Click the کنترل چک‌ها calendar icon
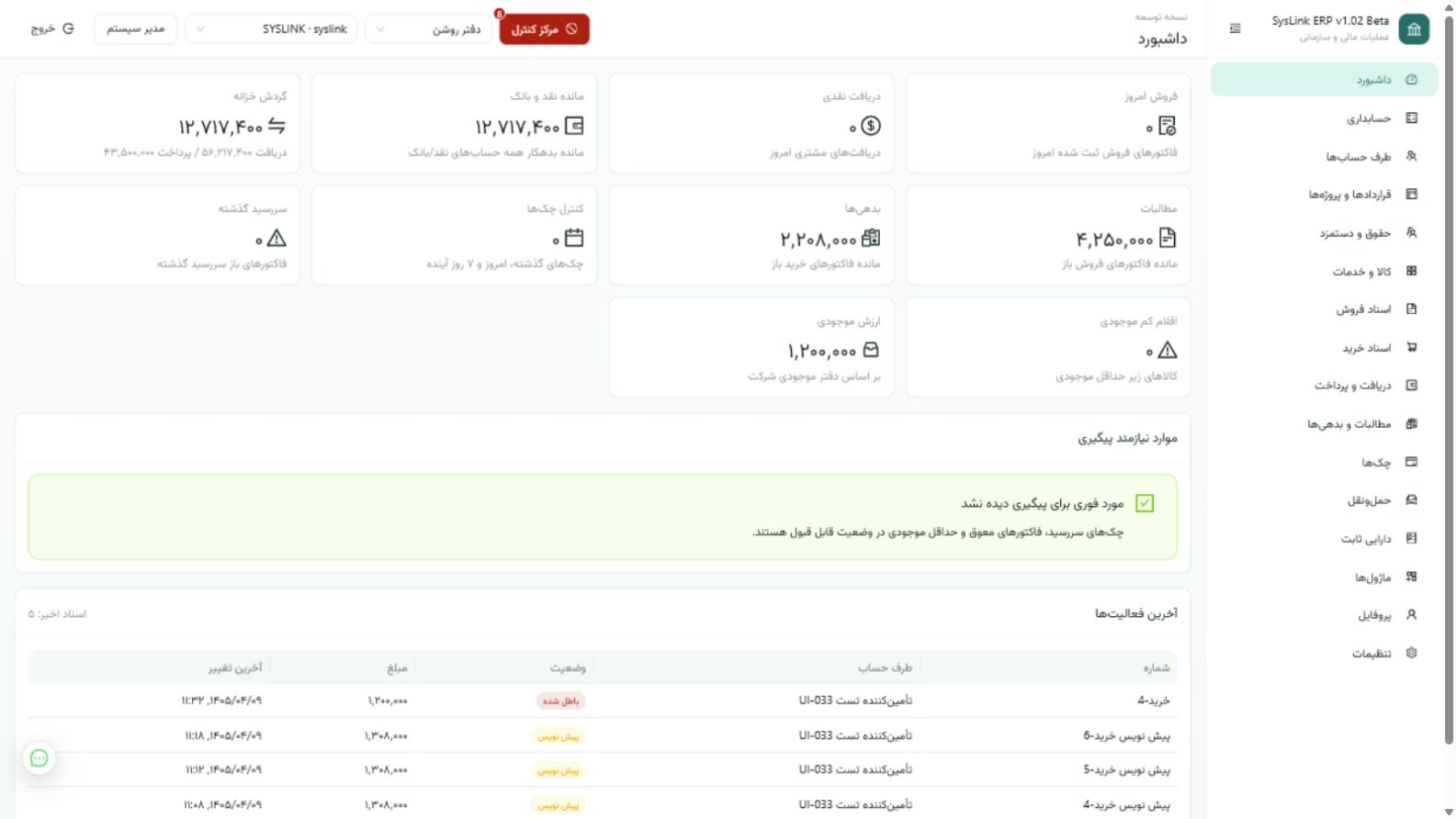 pos(574,238)
